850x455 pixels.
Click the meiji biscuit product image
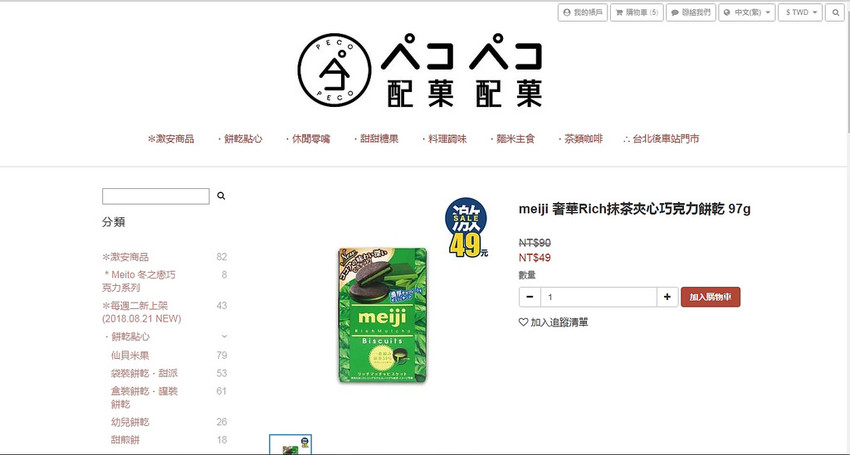pyautogui.click(x=383, y=316)
